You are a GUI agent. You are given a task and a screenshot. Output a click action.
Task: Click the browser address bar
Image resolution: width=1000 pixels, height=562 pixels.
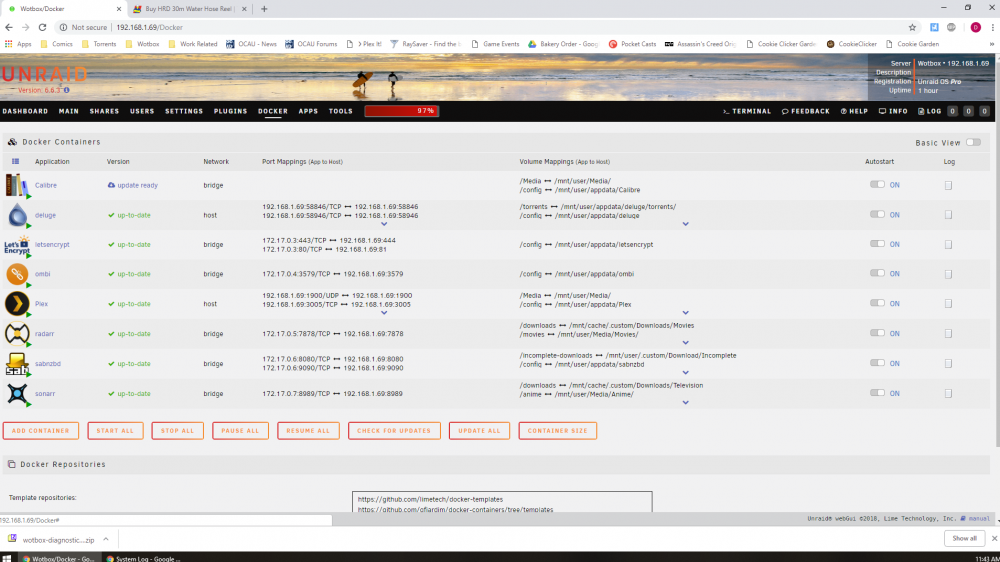pyautogui.click(x=478, y=27)
